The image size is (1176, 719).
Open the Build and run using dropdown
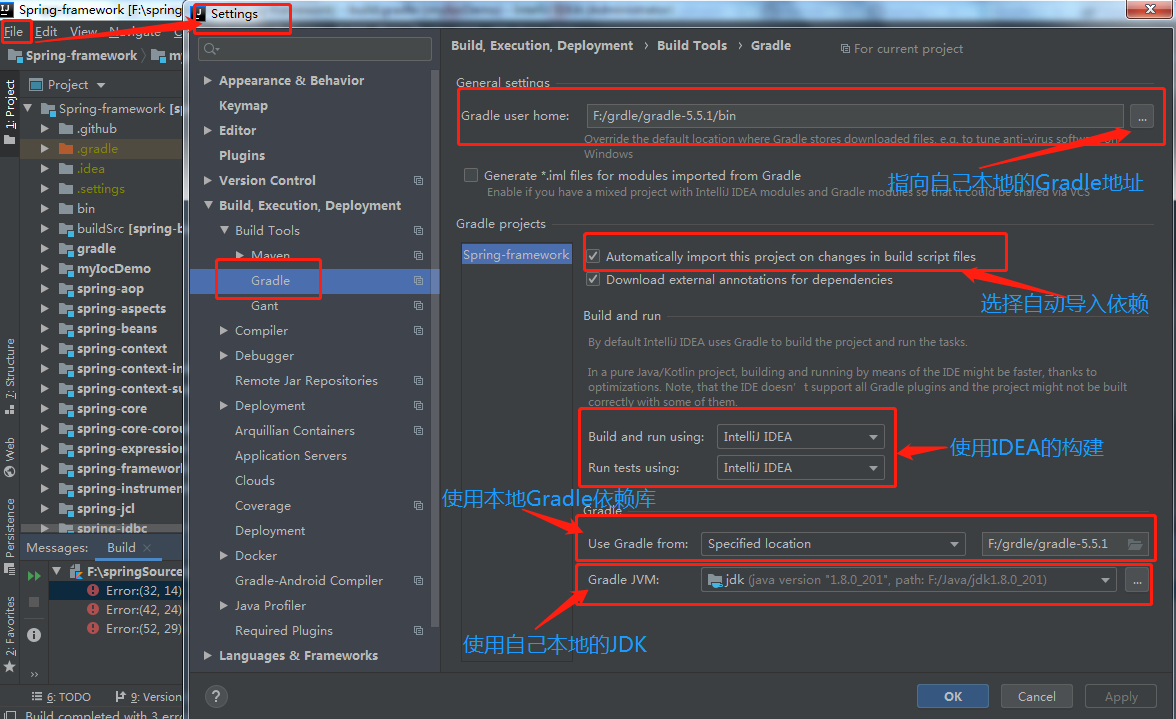click(800, 435)
